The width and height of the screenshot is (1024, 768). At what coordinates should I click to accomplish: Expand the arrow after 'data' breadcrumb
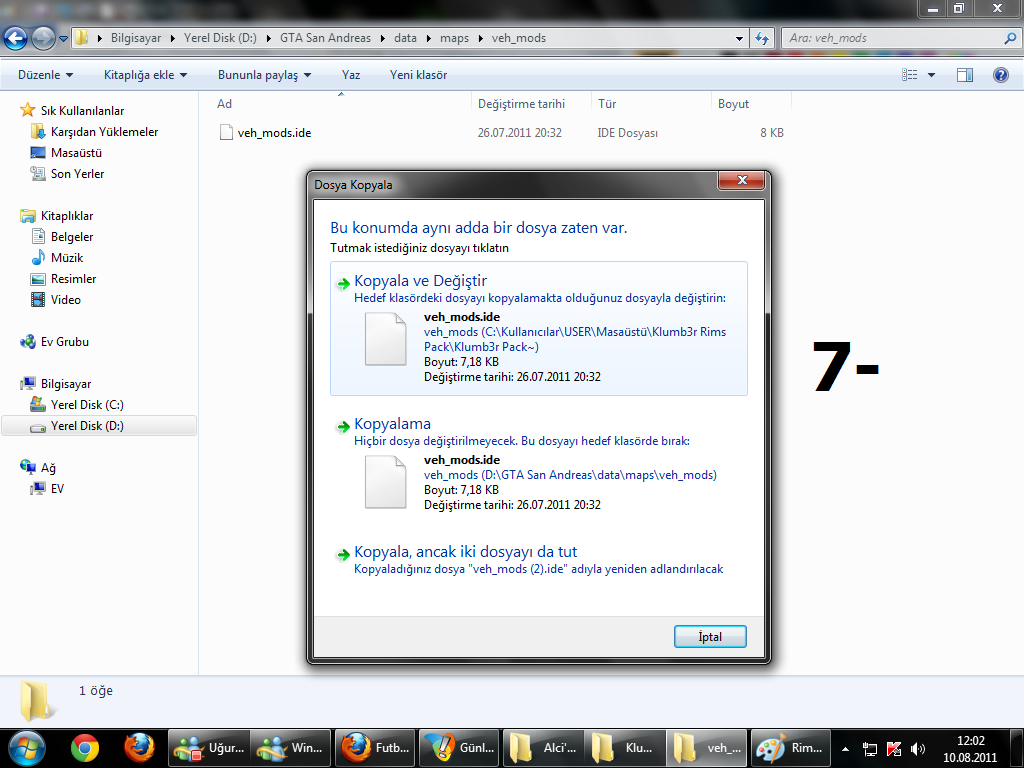pyautogui.click(x=428, y=39)
